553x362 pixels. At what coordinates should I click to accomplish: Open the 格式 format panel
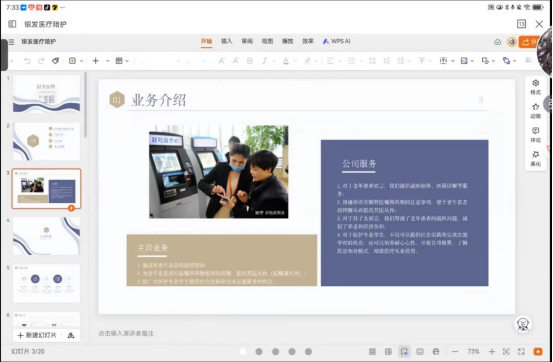535,87
